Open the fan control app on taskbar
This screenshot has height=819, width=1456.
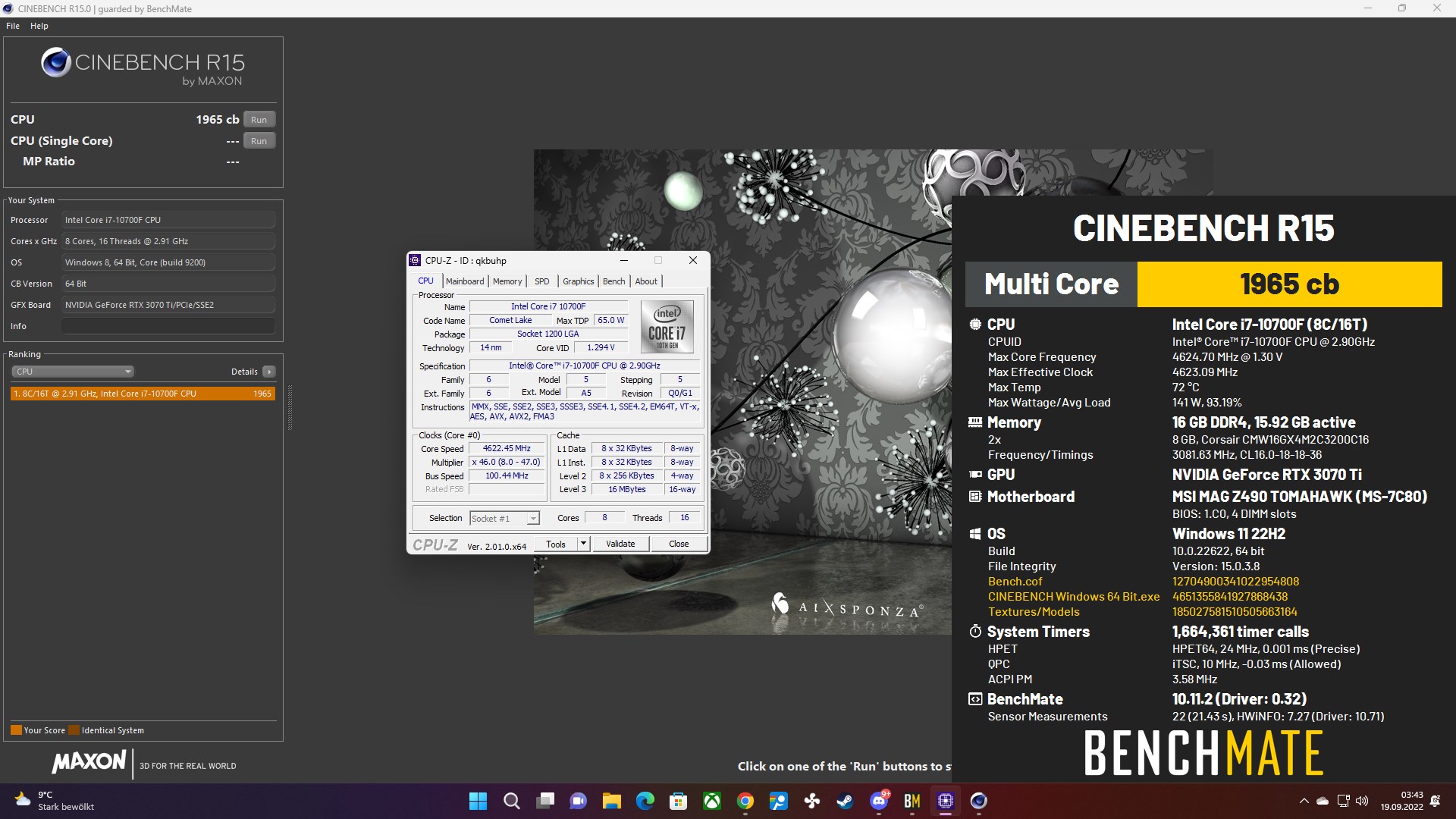click(812, 801)
